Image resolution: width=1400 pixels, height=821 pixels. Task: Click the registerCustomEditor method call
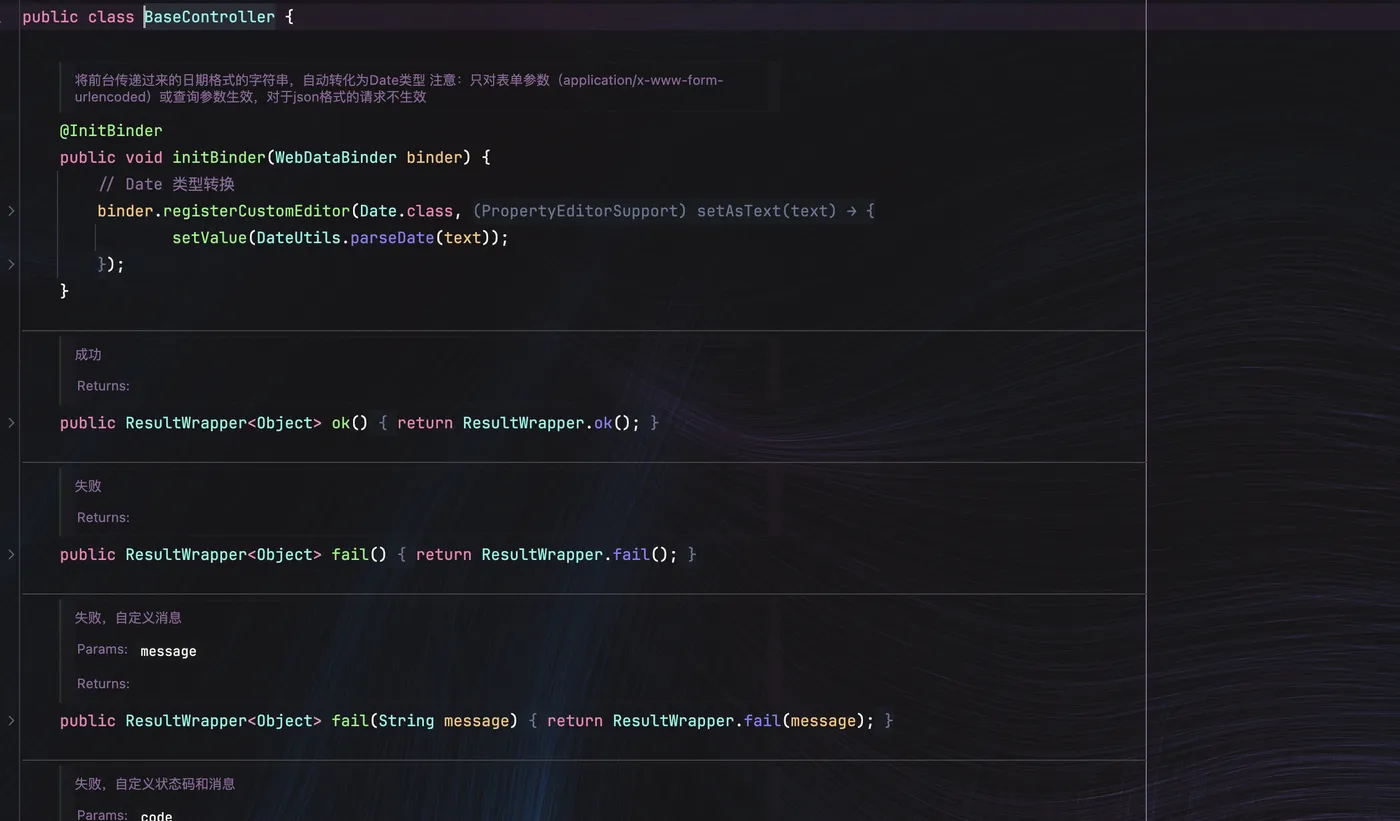(257, 211)
